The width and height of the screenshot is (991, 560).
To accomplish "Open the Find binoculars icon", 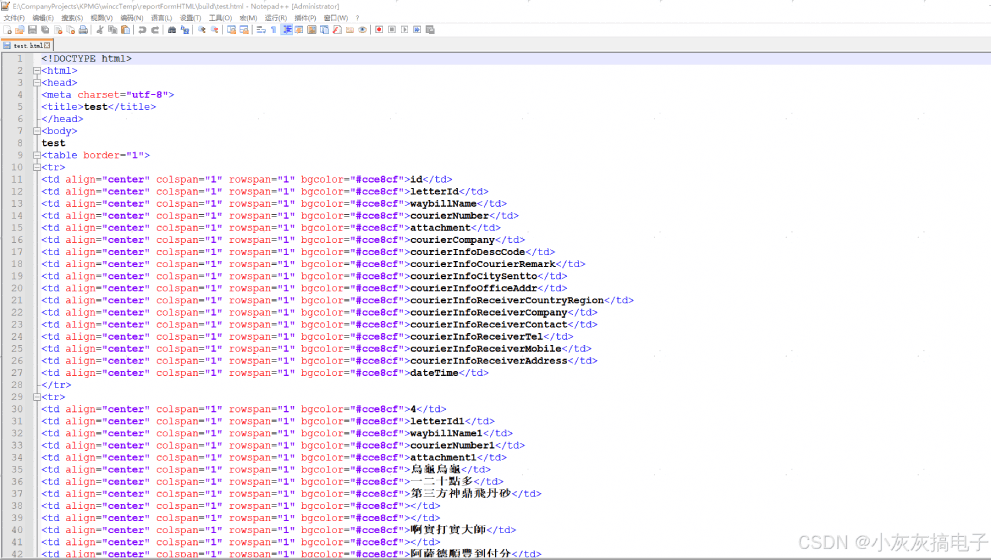I will pyautogui.click(x=172, y=30).
